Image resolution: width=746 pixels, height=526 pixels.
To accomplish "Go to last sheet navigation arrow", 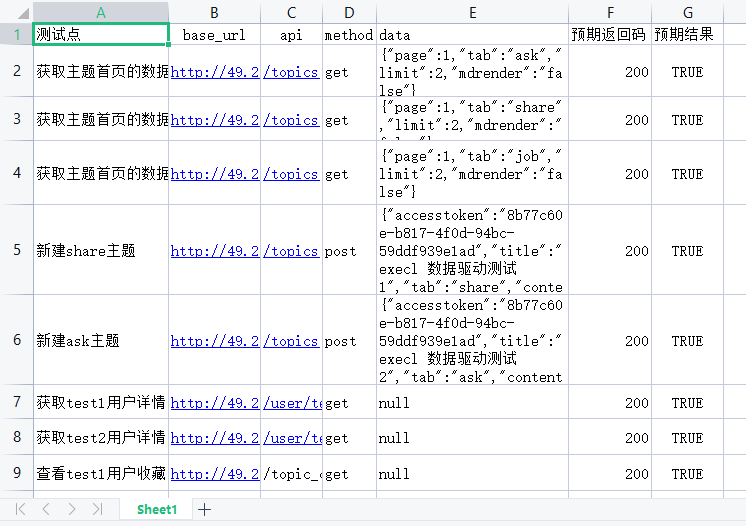I will tap(98, 509).
